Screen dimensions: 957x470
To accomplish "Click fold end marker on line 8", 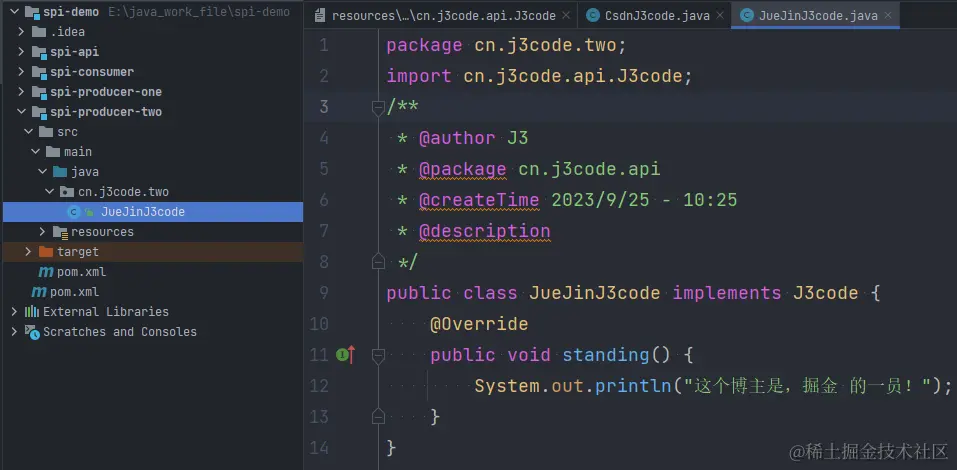I will point(378,262).
